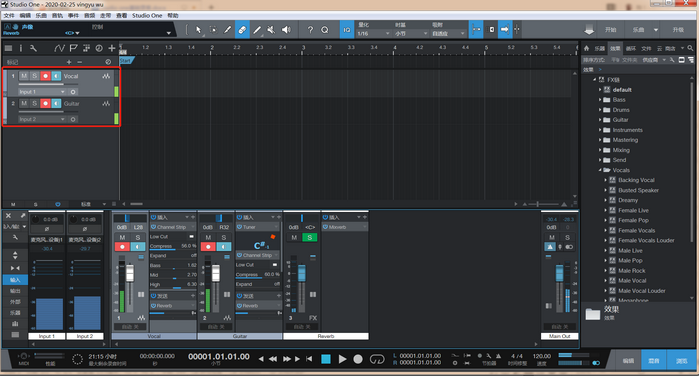Click the browser home icon
Viewport: 699px width, 376px height.
tap(586, 48)
